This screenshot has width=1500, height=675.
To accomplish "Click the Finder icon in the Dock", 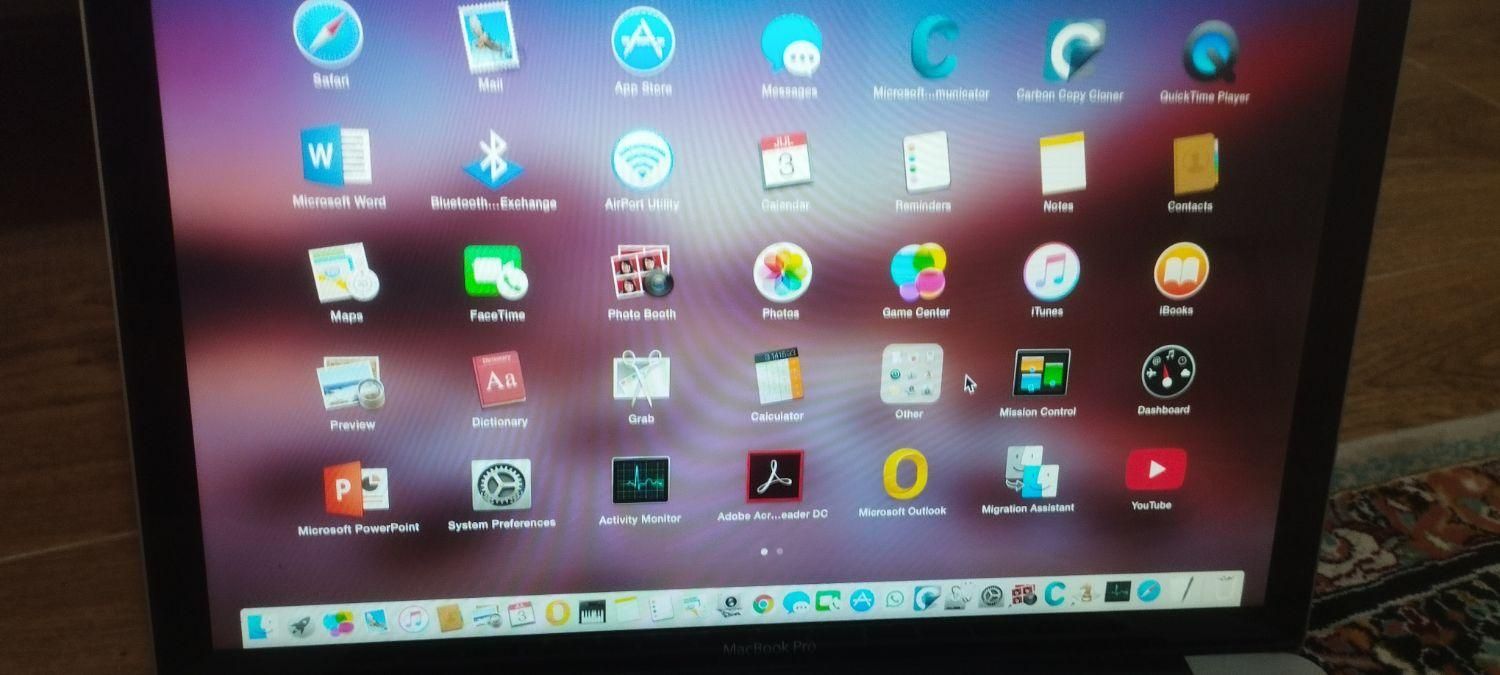I will pyautogui.click(x=262, y=627).
